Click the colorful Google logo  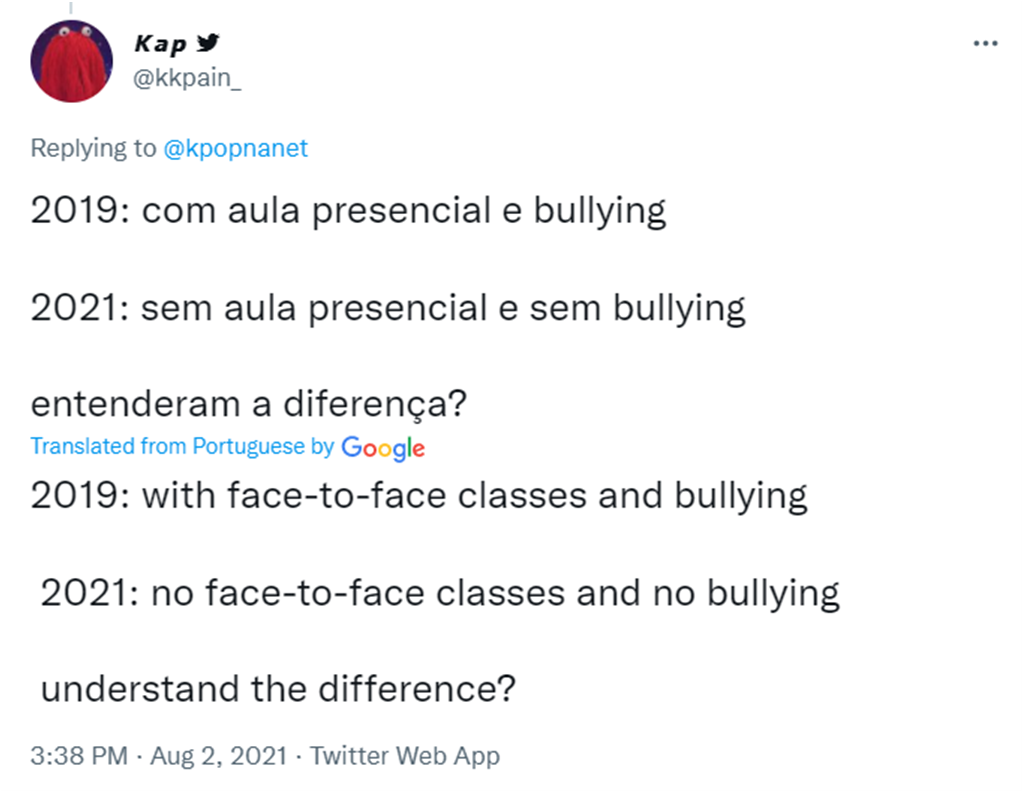[383, 448]
